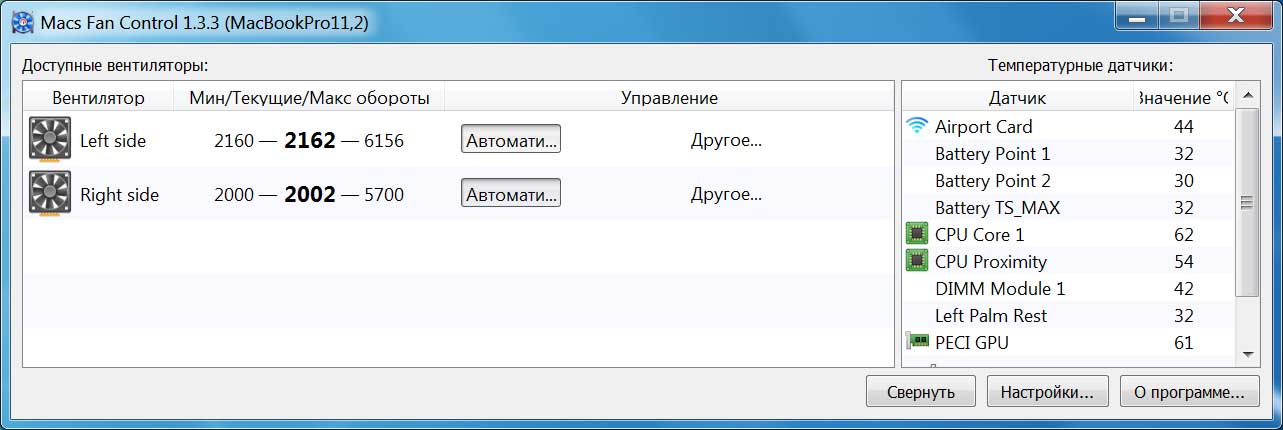This screenshot has height=430, width=1283.
Task: Click the PECI GPU card icon
Action: point(916,342)
